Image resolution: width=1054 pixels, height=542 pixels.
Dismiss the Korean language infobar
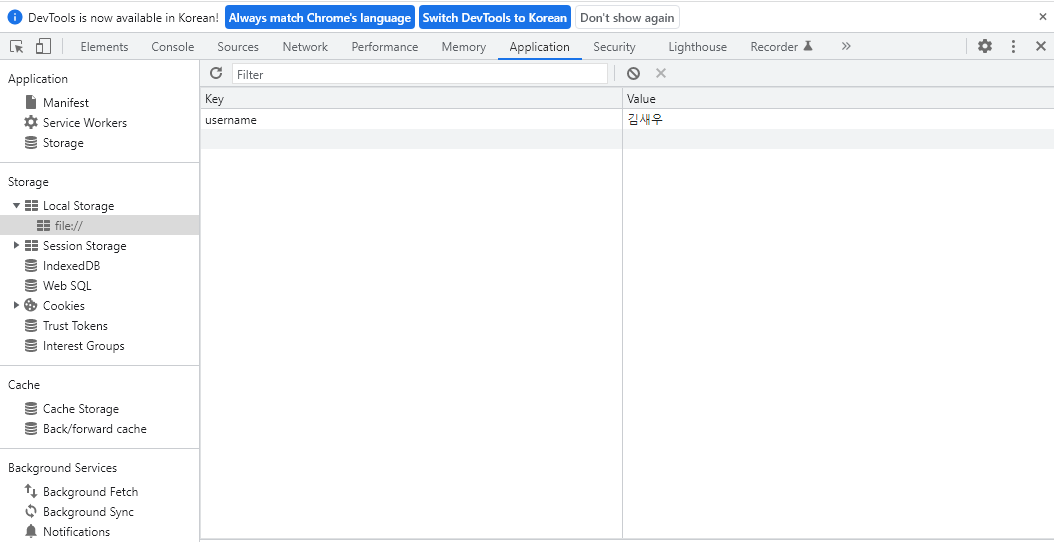1043,17
